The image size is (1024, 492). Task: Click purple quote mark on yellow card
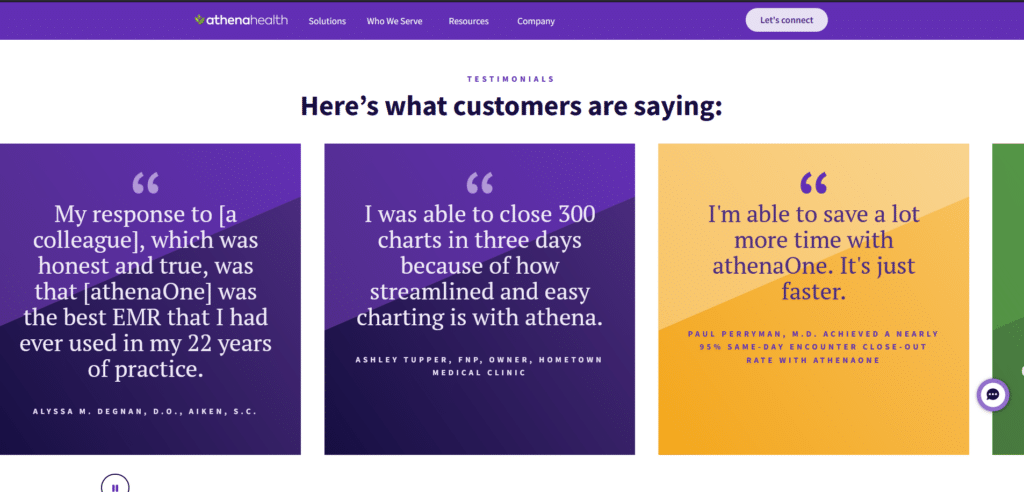tap(813, 183)
